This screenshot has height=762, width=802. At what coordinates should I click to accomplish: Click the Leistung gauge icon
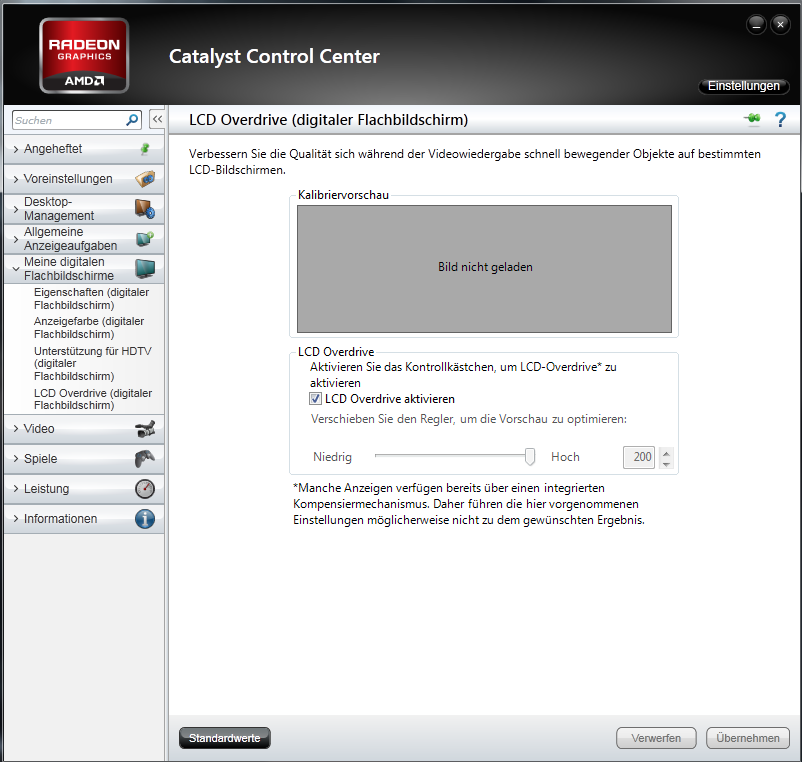tap(145, 488)
